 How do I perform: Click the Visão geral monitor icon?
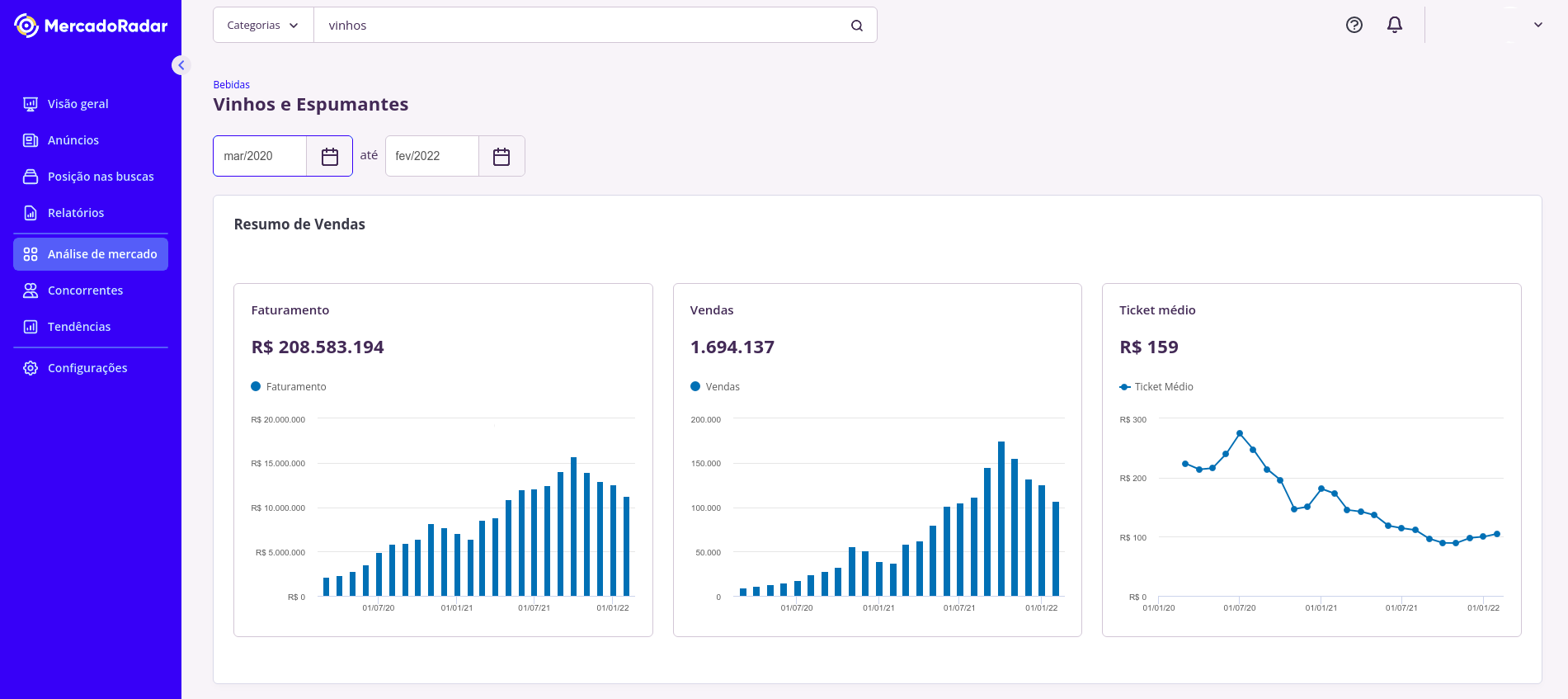coord(31,104)
